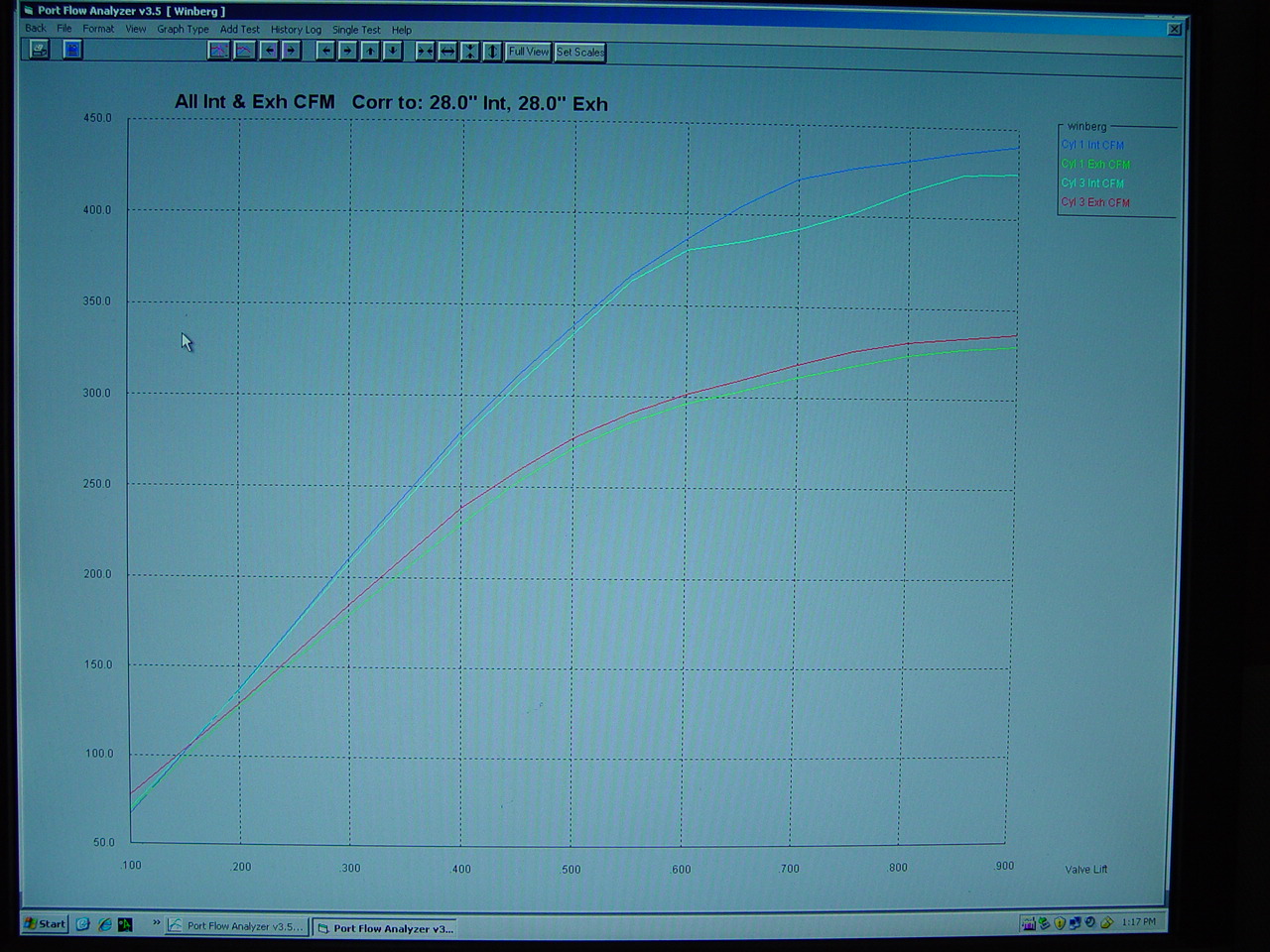
Task: Click the blue save disk icon
Action: pos(72,49)
